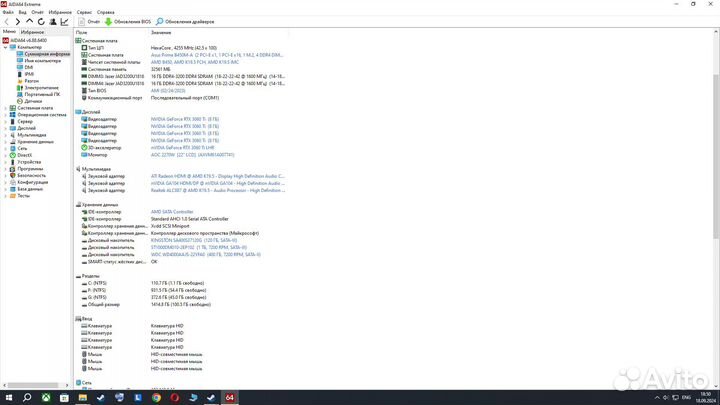The image size is (720, 405).
Task: Open Windows Start menu on taskbar
Action: pyautogui.click(x=10, y=396)
